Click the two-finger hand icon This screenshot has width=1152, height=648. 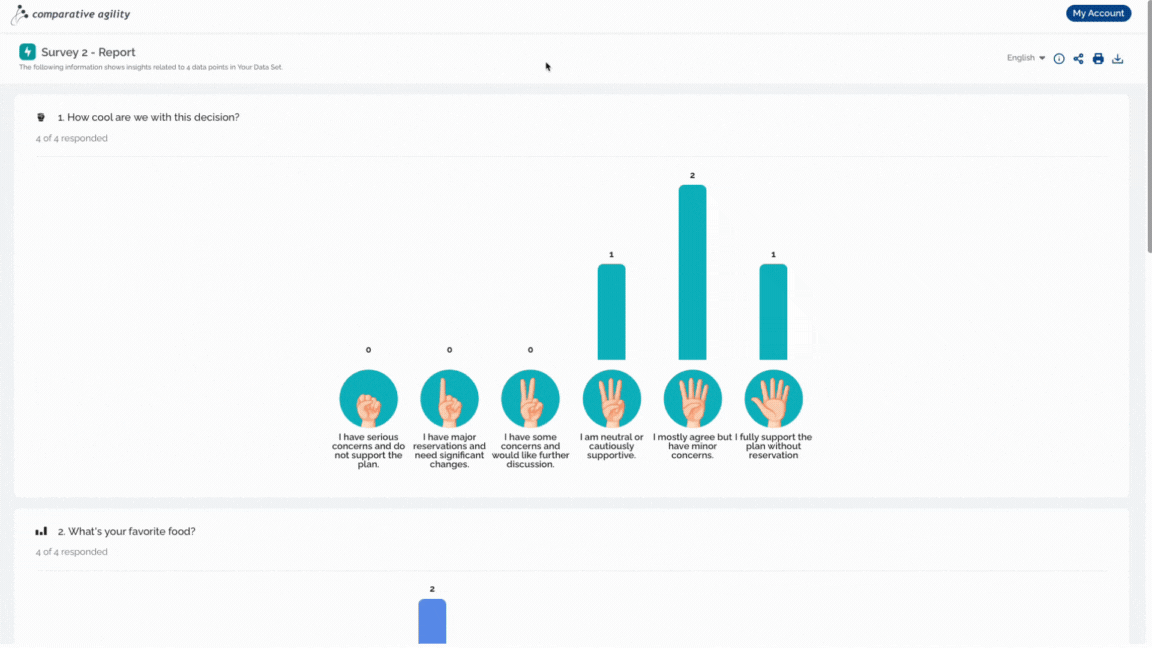pyautogui.click(x=530, y=399)
